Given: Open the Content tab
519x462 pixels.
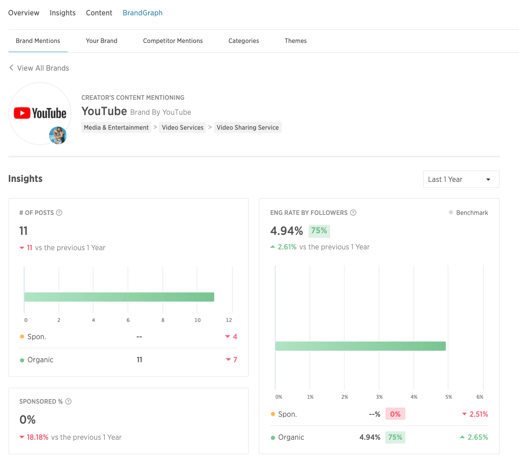Looking at the screenshot, I should click(99, 13).
